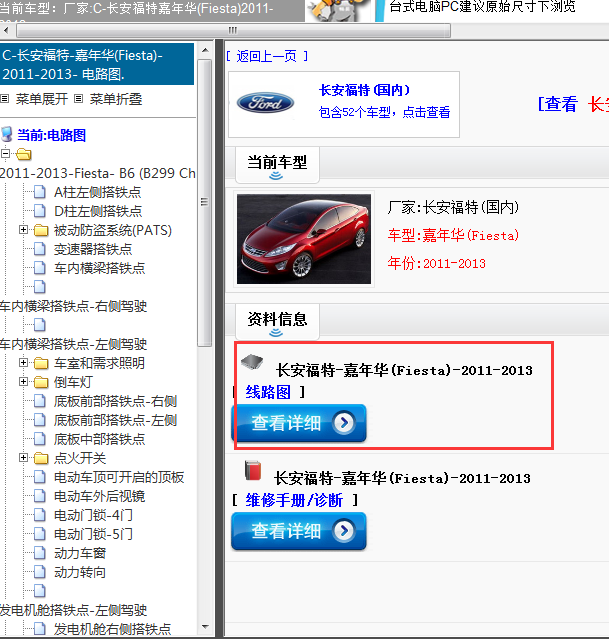Expand the 车室和需求照明 tree node
The width and height of the screenshot is (609, 639).
(23, 363)
